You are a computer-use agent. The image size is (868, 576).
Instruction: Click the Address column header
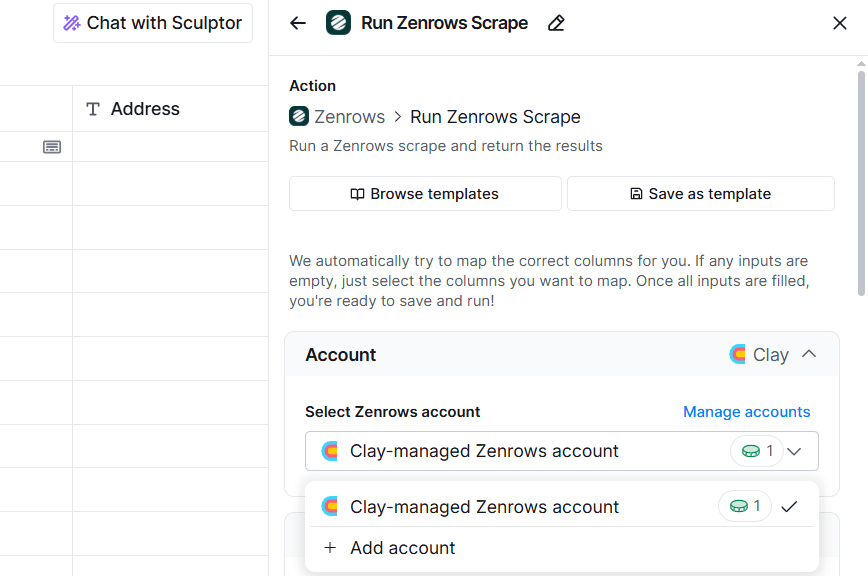pyautogui.click(x=170, y=109)
